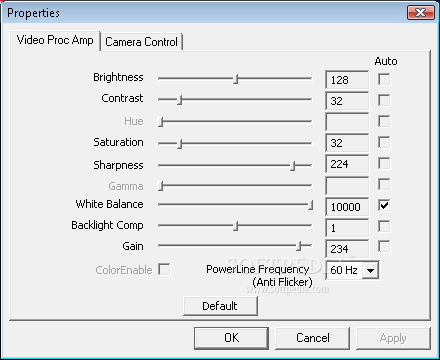Focus the Brightness value field showing 128
The width and height of the screenshot is (440, 360).
pos(347,80)
